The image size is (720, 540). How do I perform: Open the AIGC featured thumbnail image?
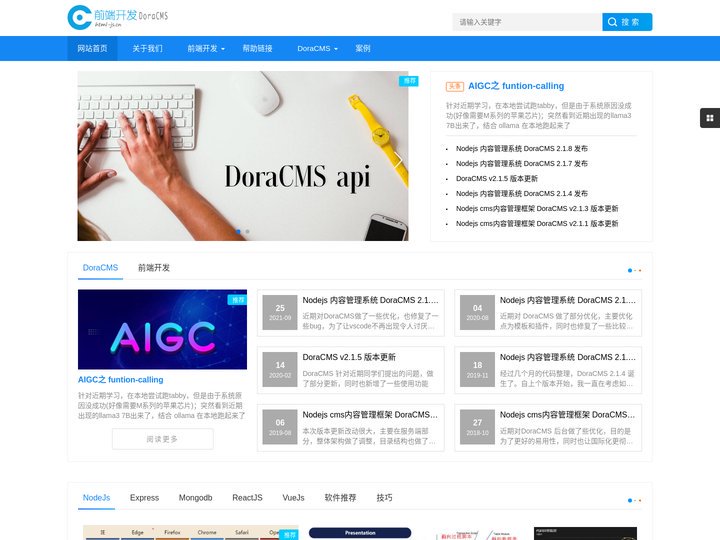click(162, 329)
